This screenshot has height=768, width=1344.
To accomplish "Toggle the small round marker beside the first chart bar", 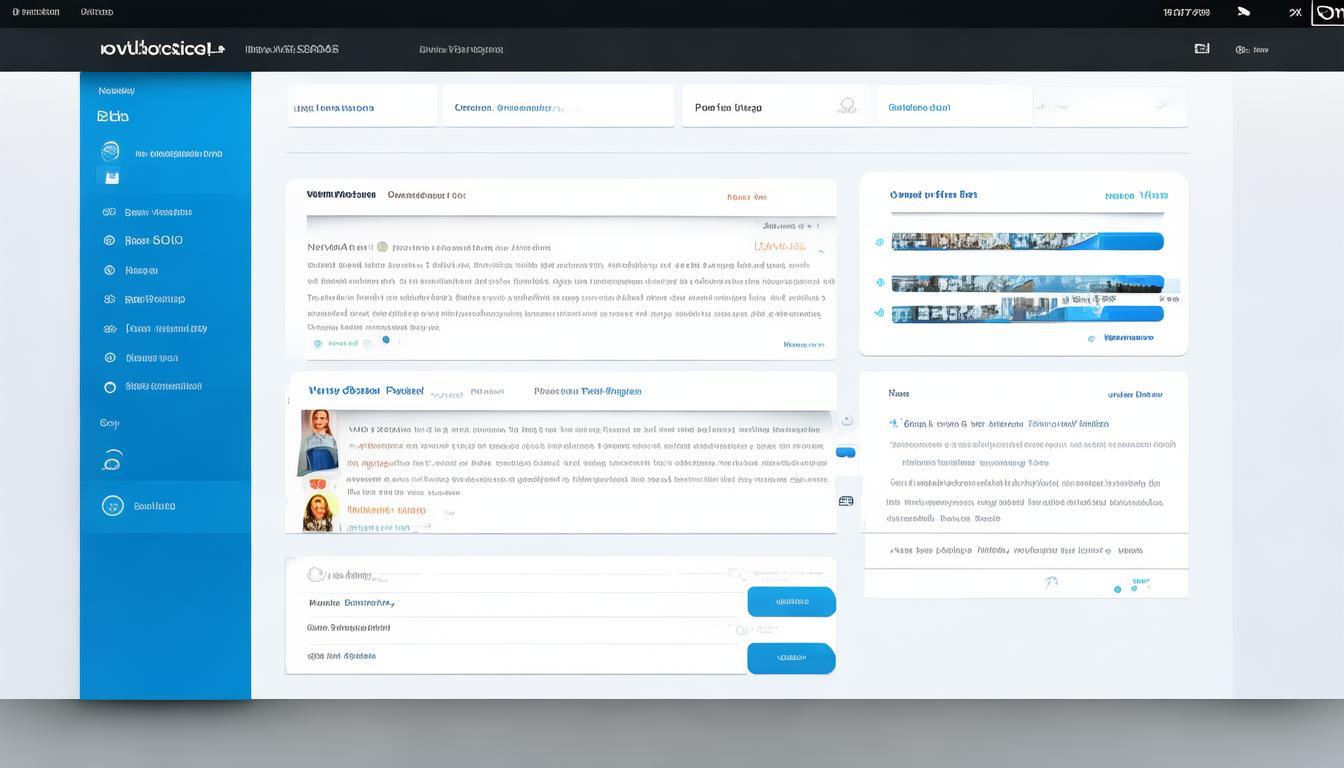I will click(879, 242).
